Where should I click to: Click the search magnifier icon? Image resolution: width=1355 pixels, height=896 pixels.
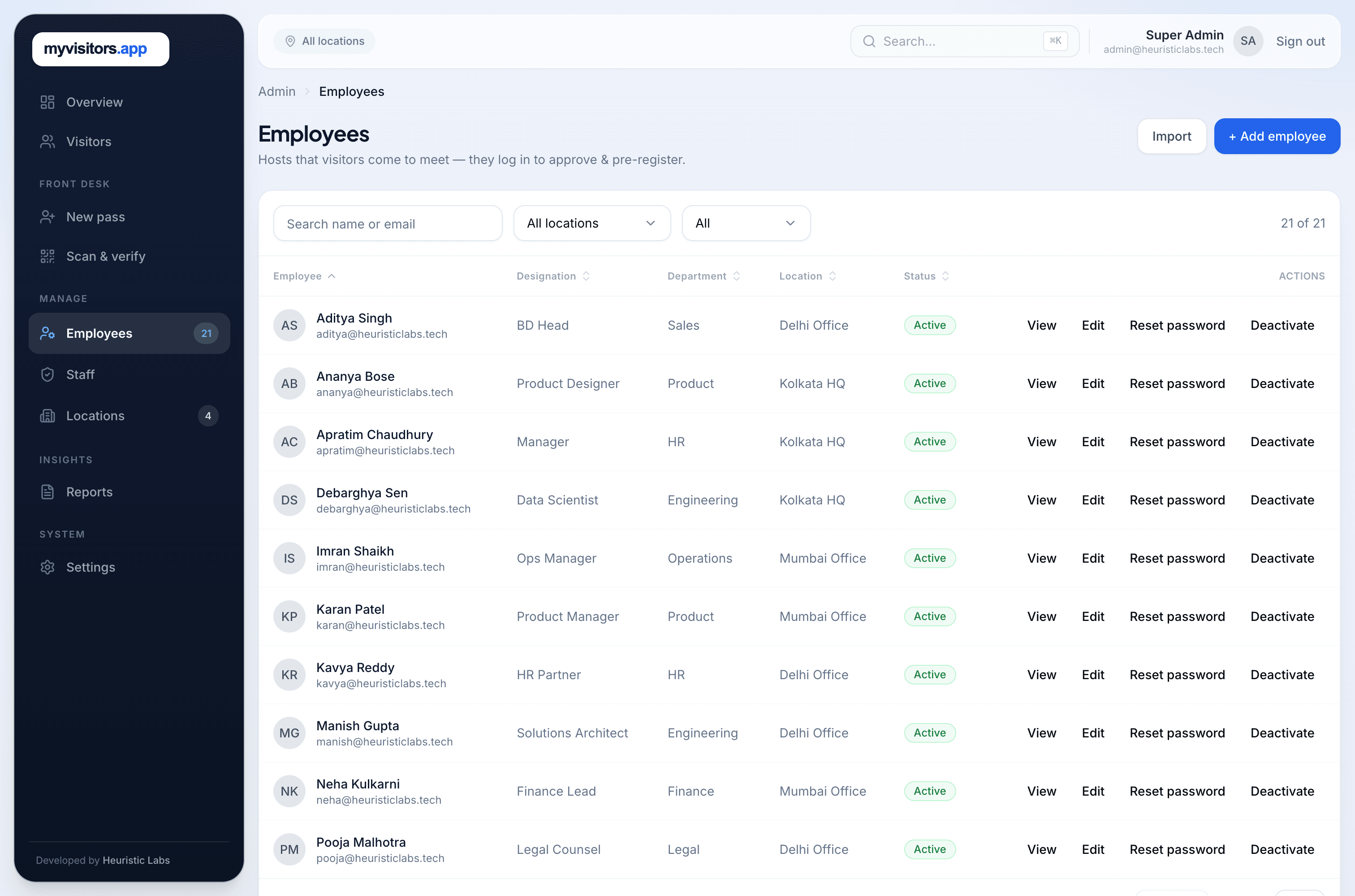coord(869,41)
